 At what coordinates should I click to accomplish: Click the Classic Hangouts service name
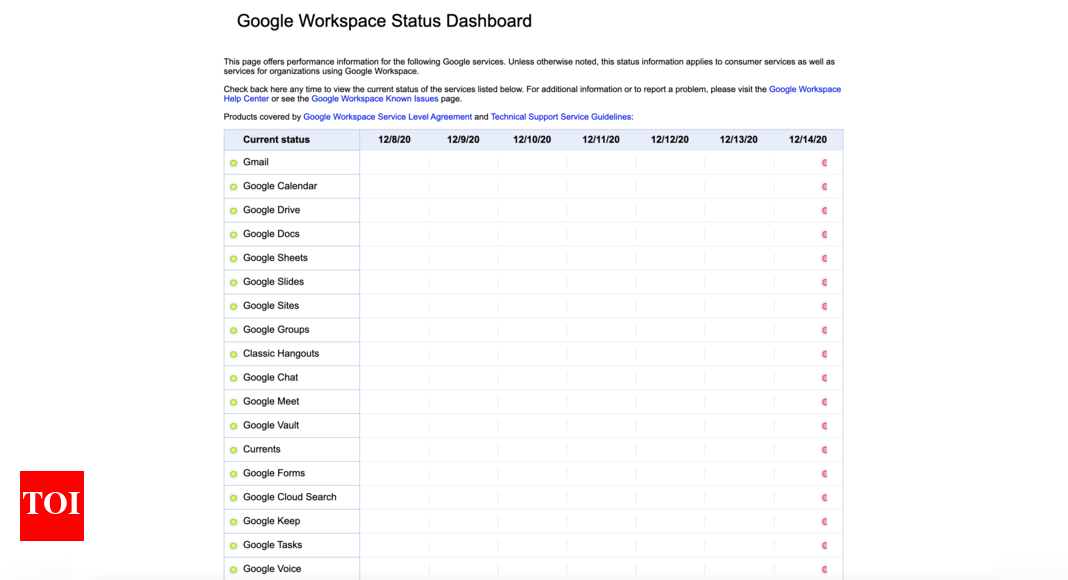pos(281,353)
